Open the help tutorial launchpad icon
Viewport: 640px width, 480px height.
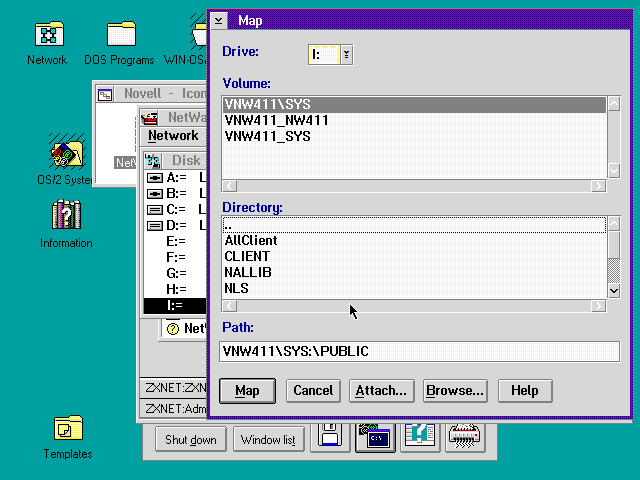click(420, 437)
